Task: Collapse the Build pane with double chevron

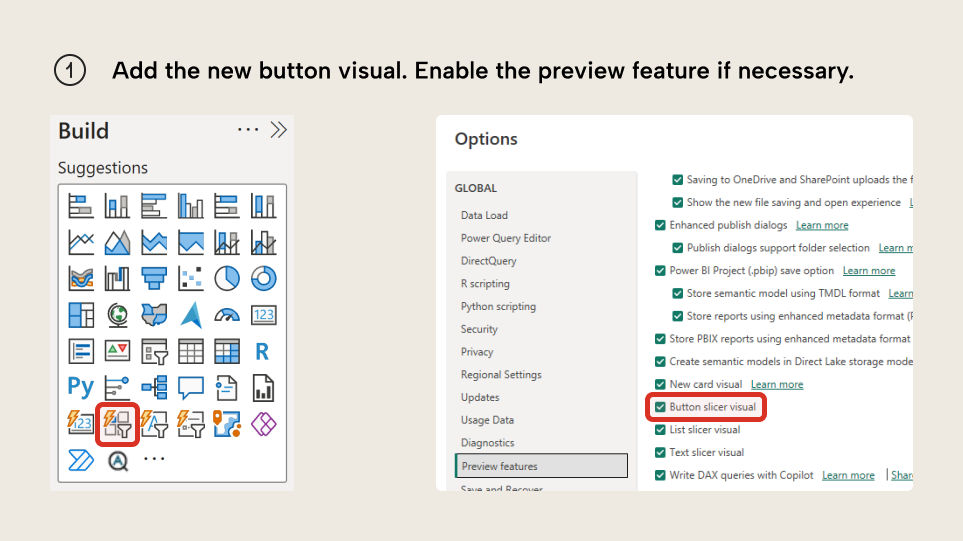Action: pyautogui.click(x=279, y=130)
